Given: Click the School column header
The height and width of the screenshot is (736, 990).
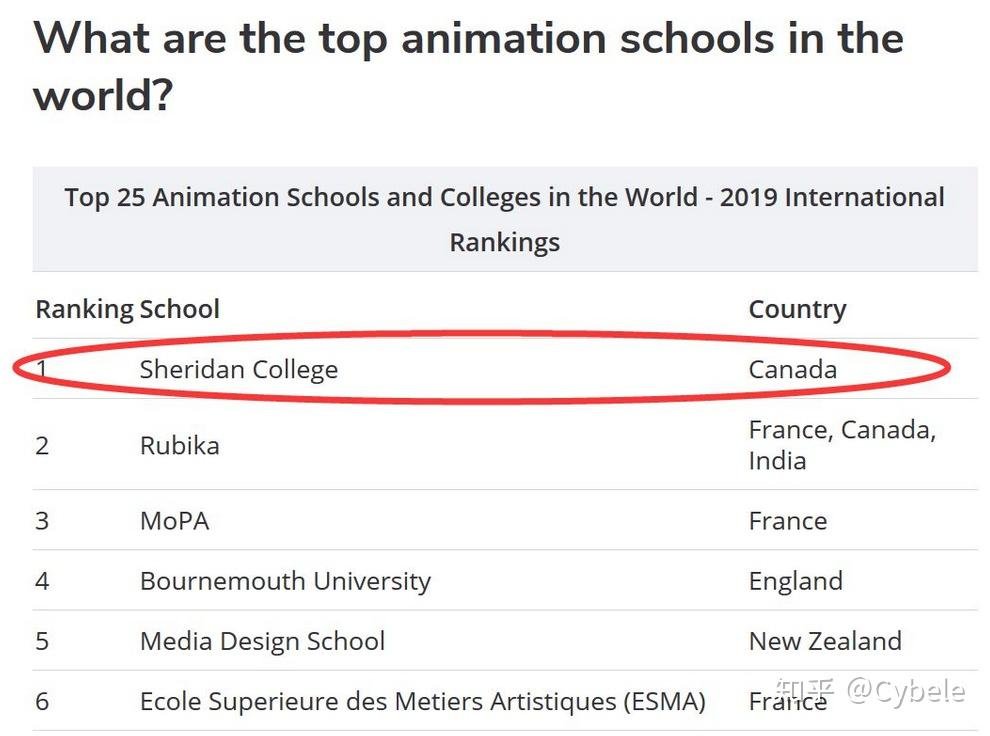Looking at the screenshot, I should click(x=180, y=309).
